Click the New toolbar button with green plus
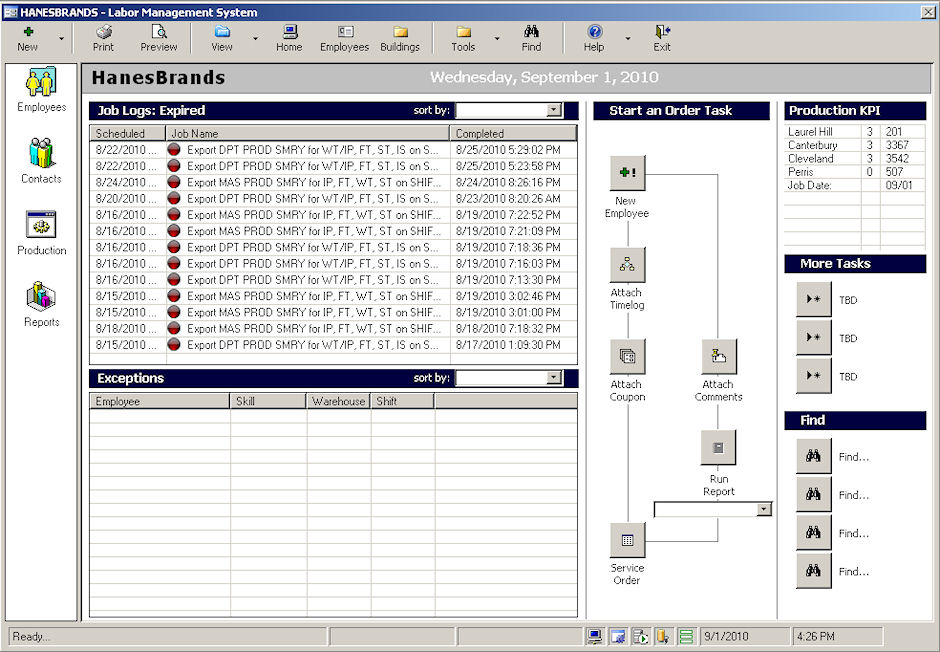The height and width of the screenshot is (652, 940). click(28, 38)
